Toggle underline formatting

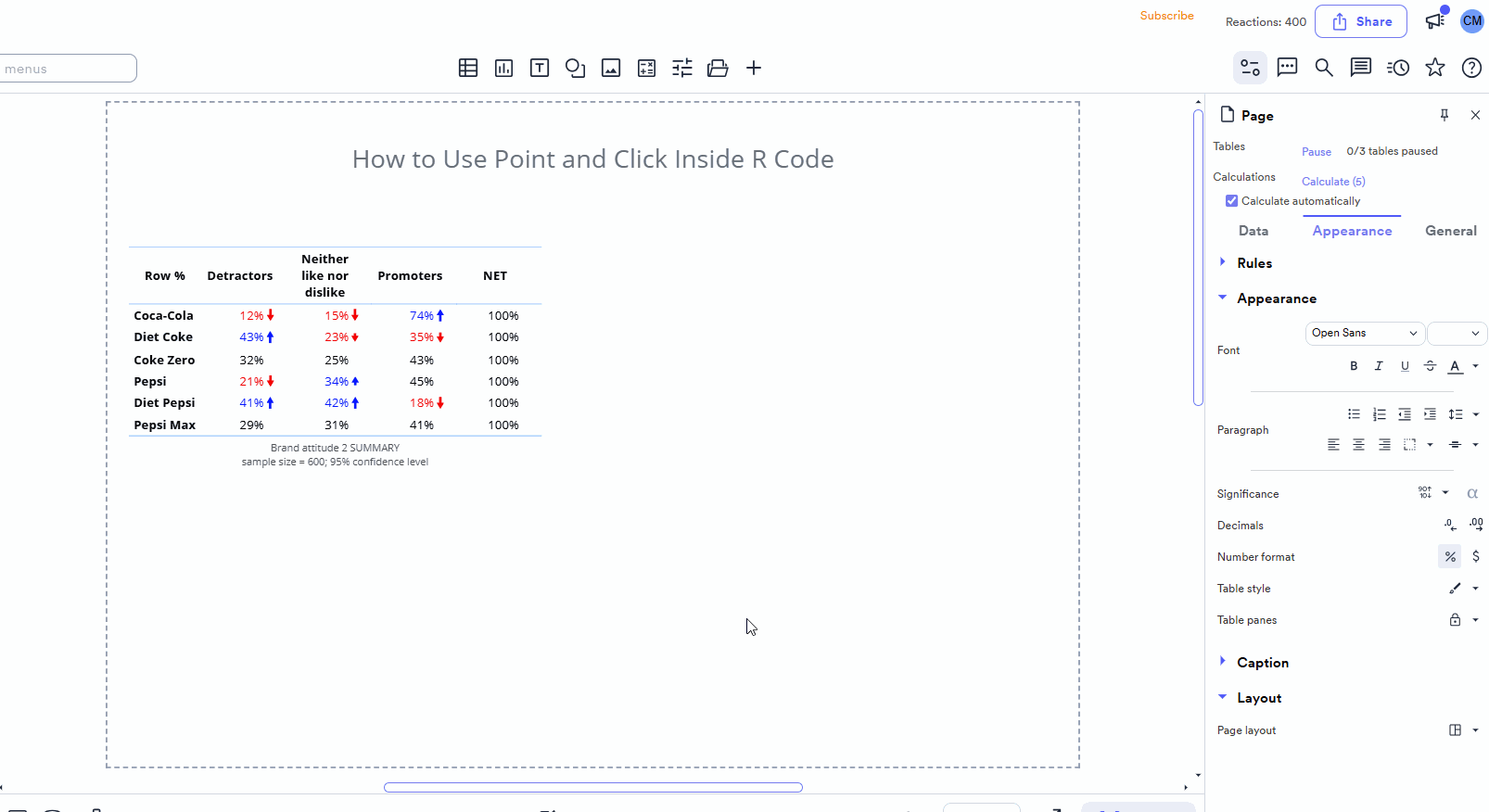(1405, 366)
